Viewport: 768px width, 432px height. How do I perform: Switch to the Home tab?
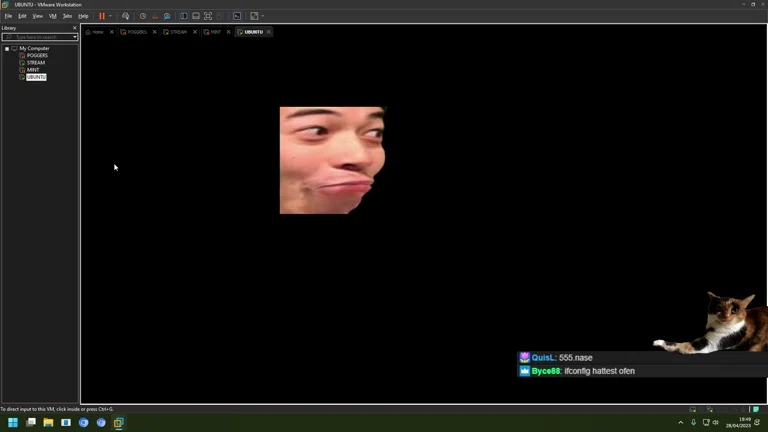(x=95, y=32)
